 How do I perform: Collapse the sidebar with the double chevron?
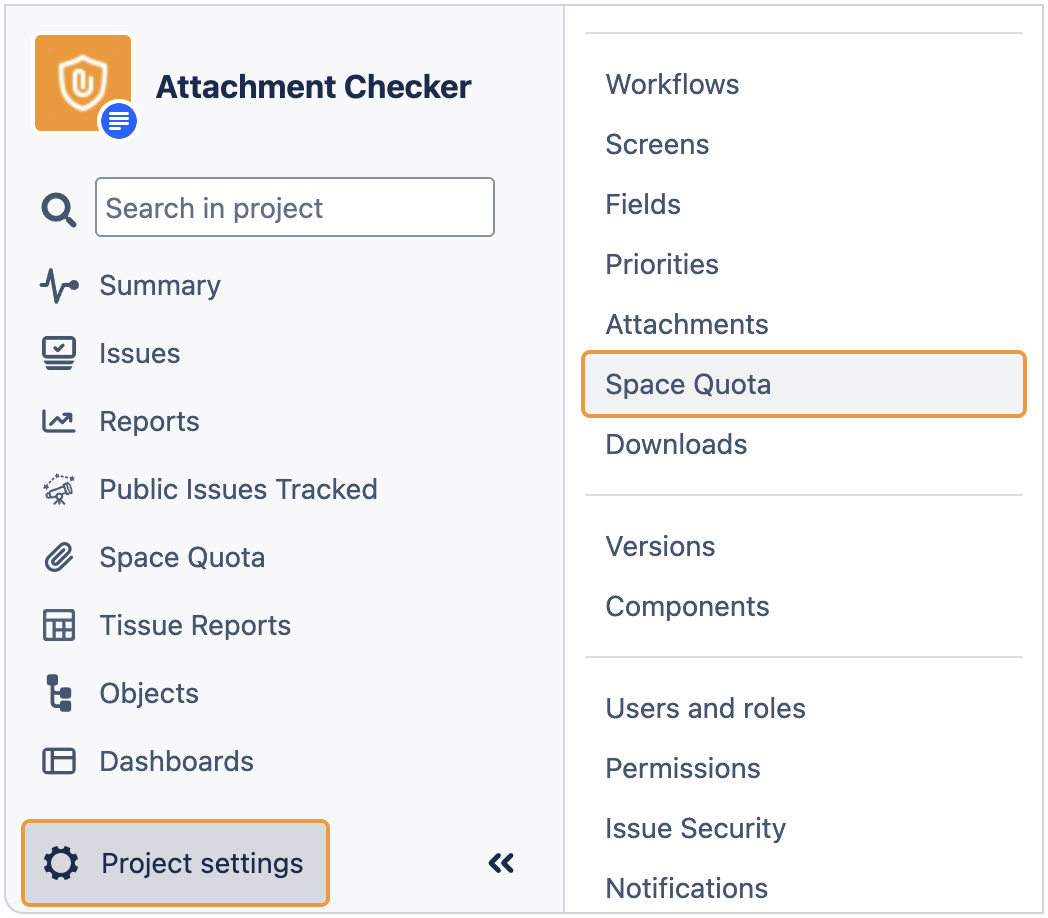[x=501, y=863]
